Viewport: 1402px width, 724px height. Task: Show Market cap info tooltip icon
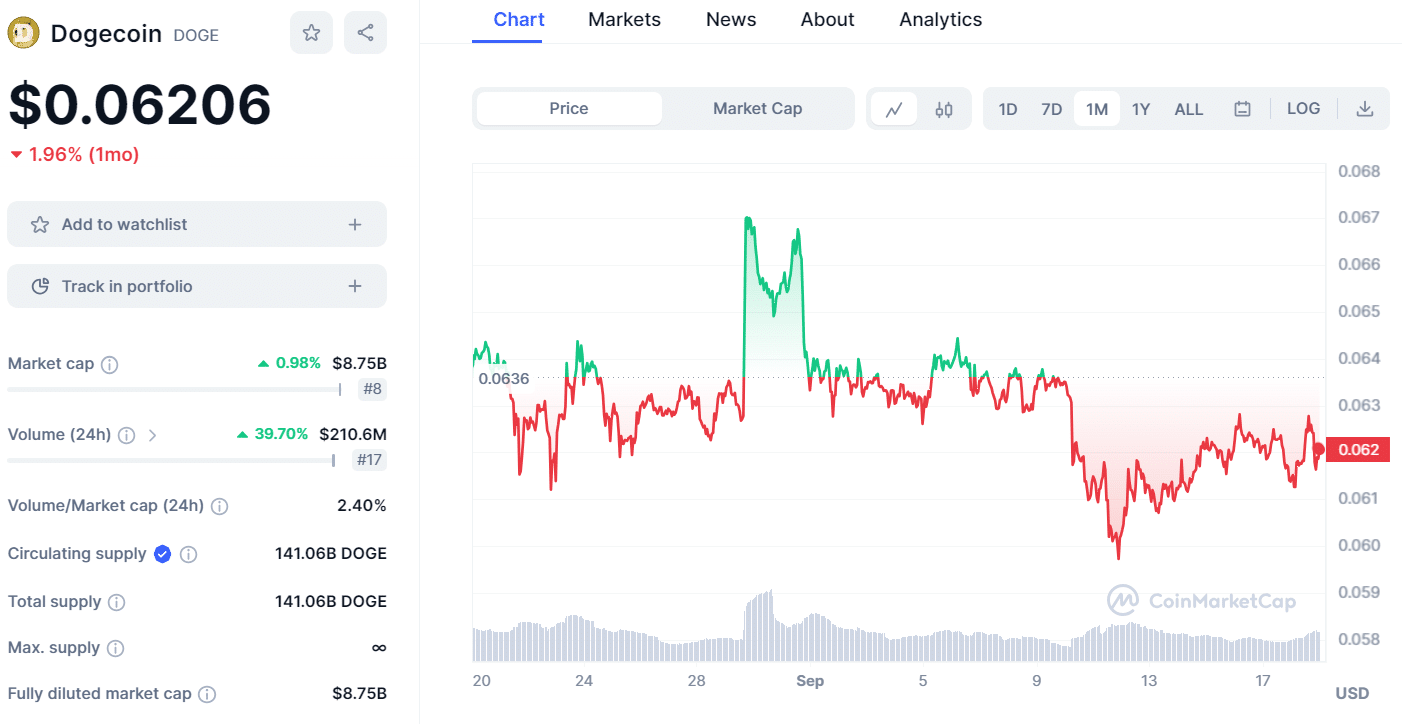[x=110, y=365]
